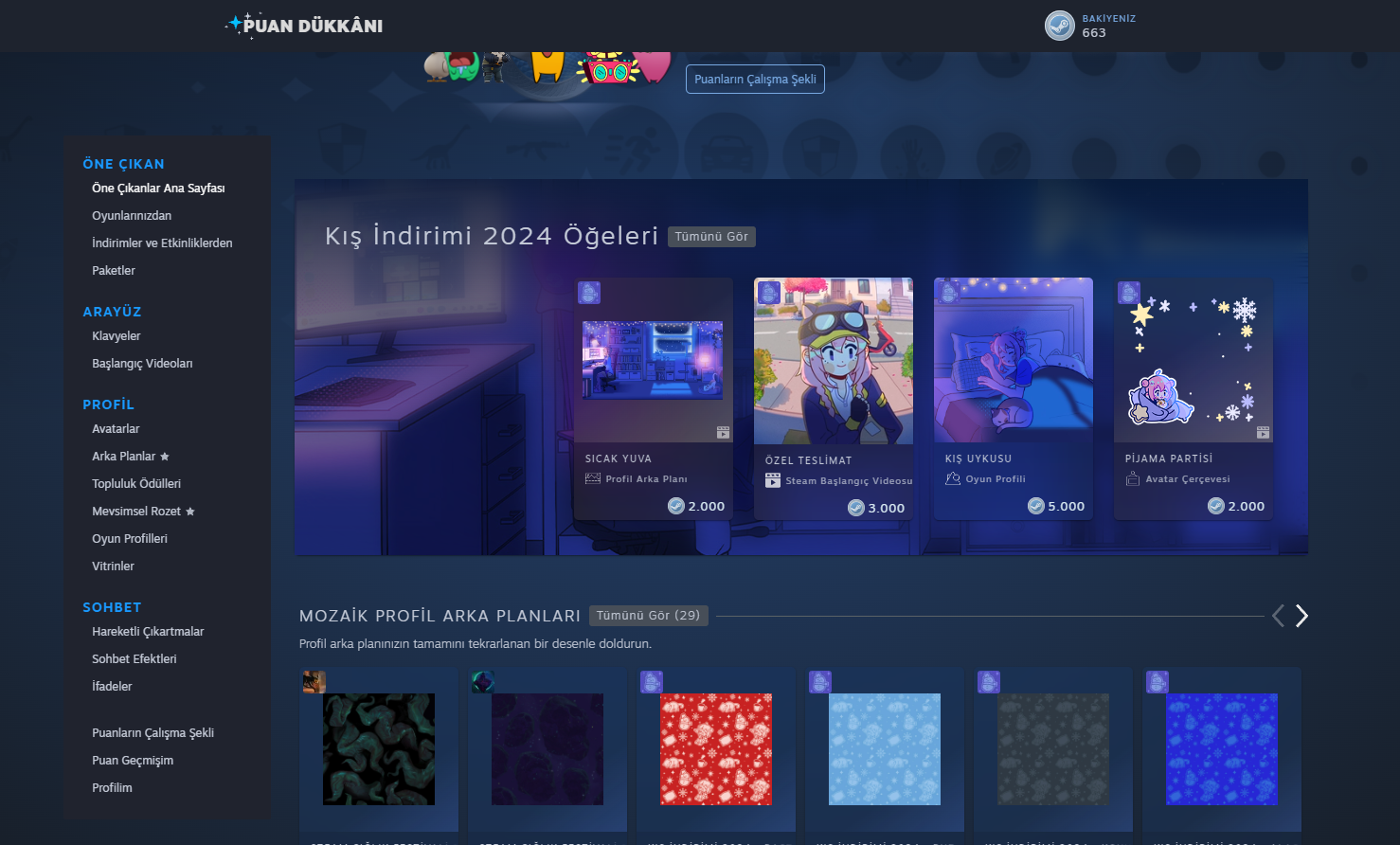The height and width of the screenshot is (845, 1400).
Task: Open the Sıcak Yuva profile background preview
Action: click(x=653, y=360)
